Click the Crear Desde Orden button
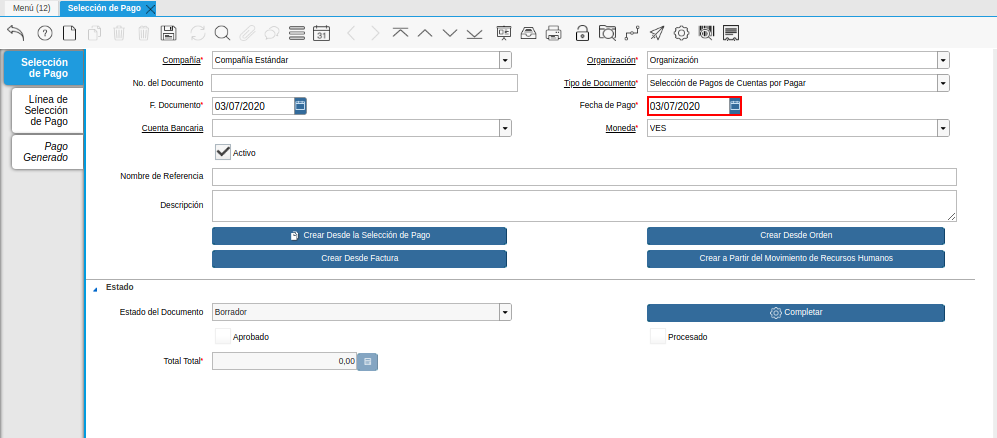Image resolution: width=997 pixels, height=438 pixels. pos(796,235)
